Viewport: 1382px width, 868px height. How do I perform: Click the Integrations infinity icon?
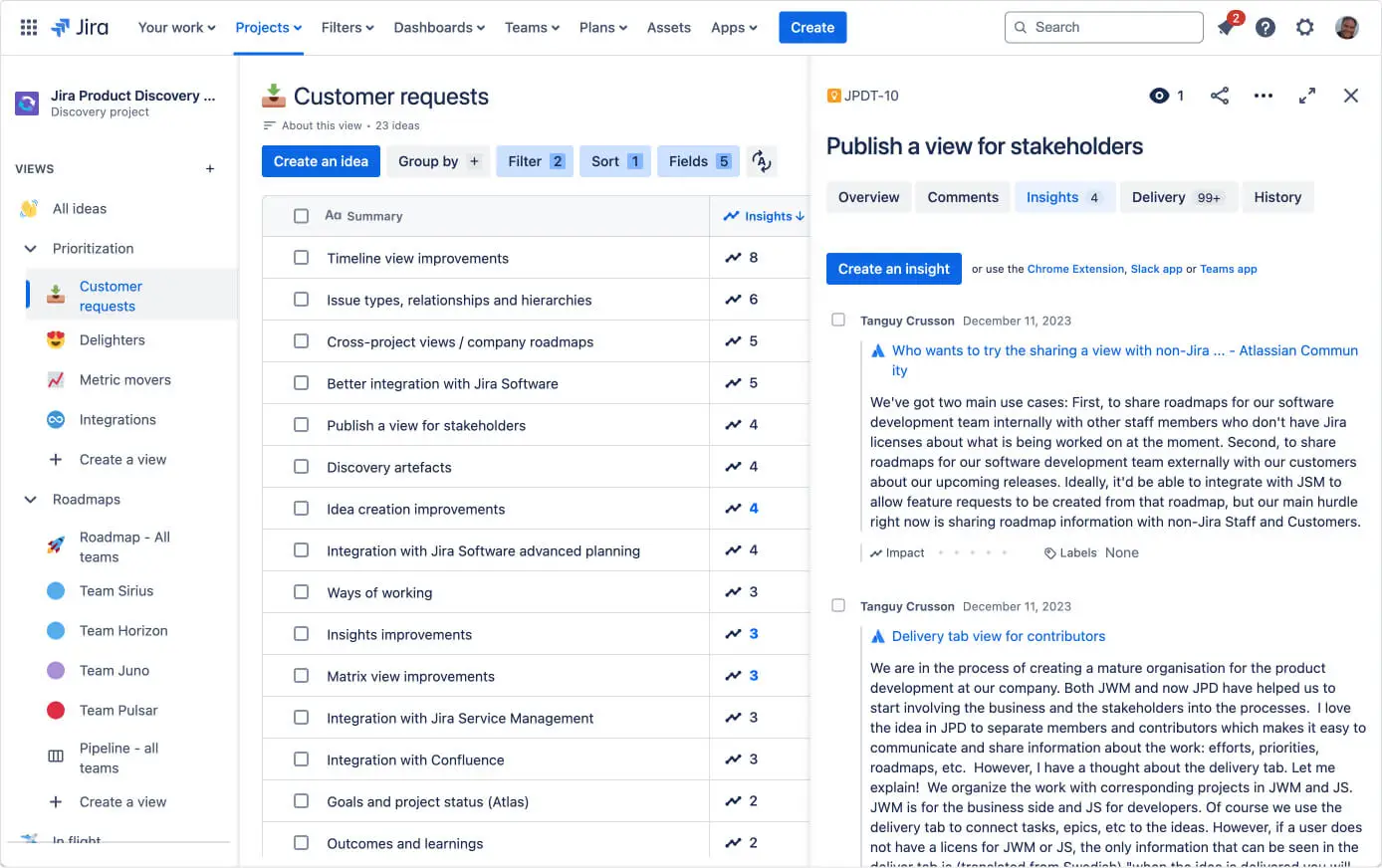click(56, 419)
